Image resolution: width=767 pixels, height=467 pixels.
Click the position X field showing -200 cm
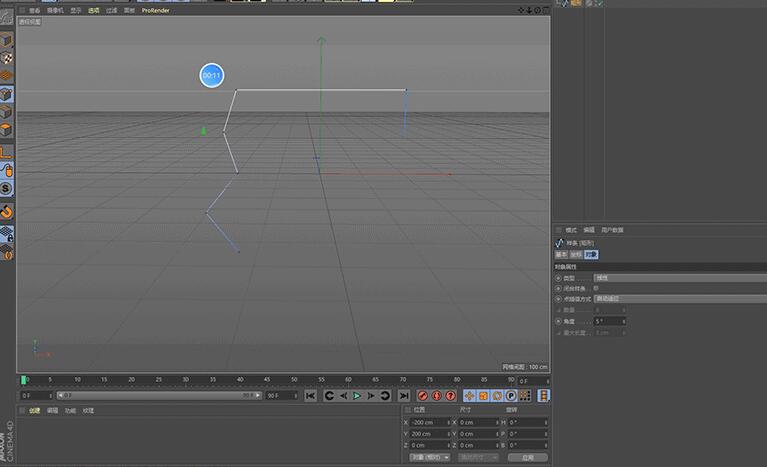coord(430,422)
